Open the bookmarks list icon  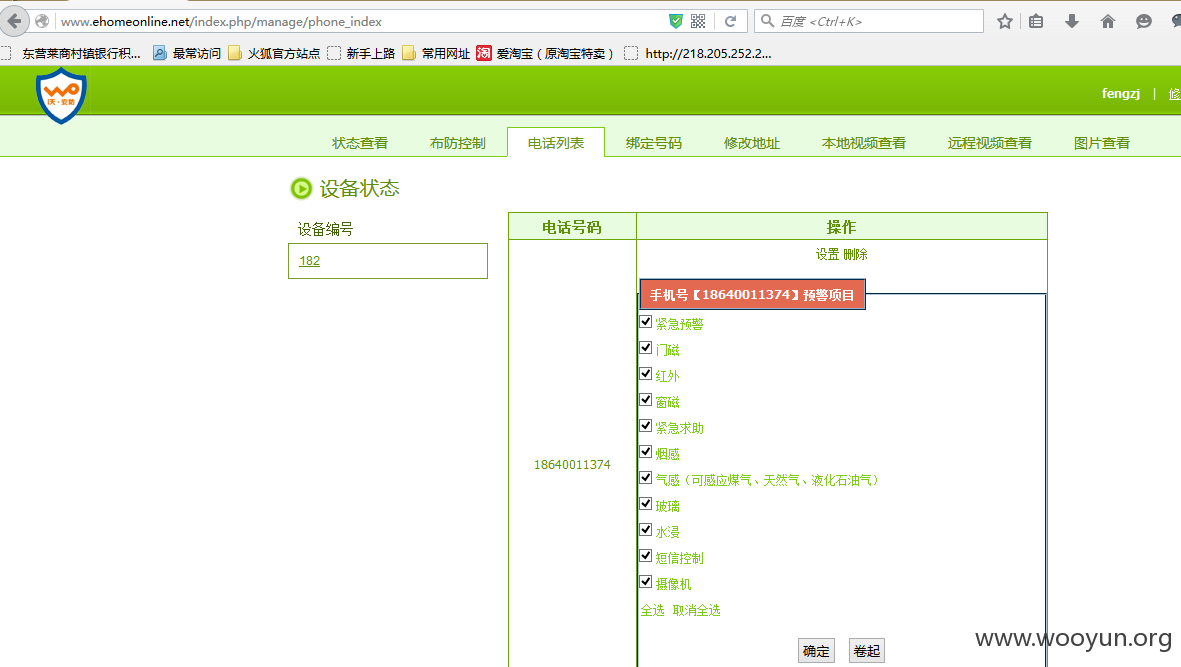(1036, 21)
